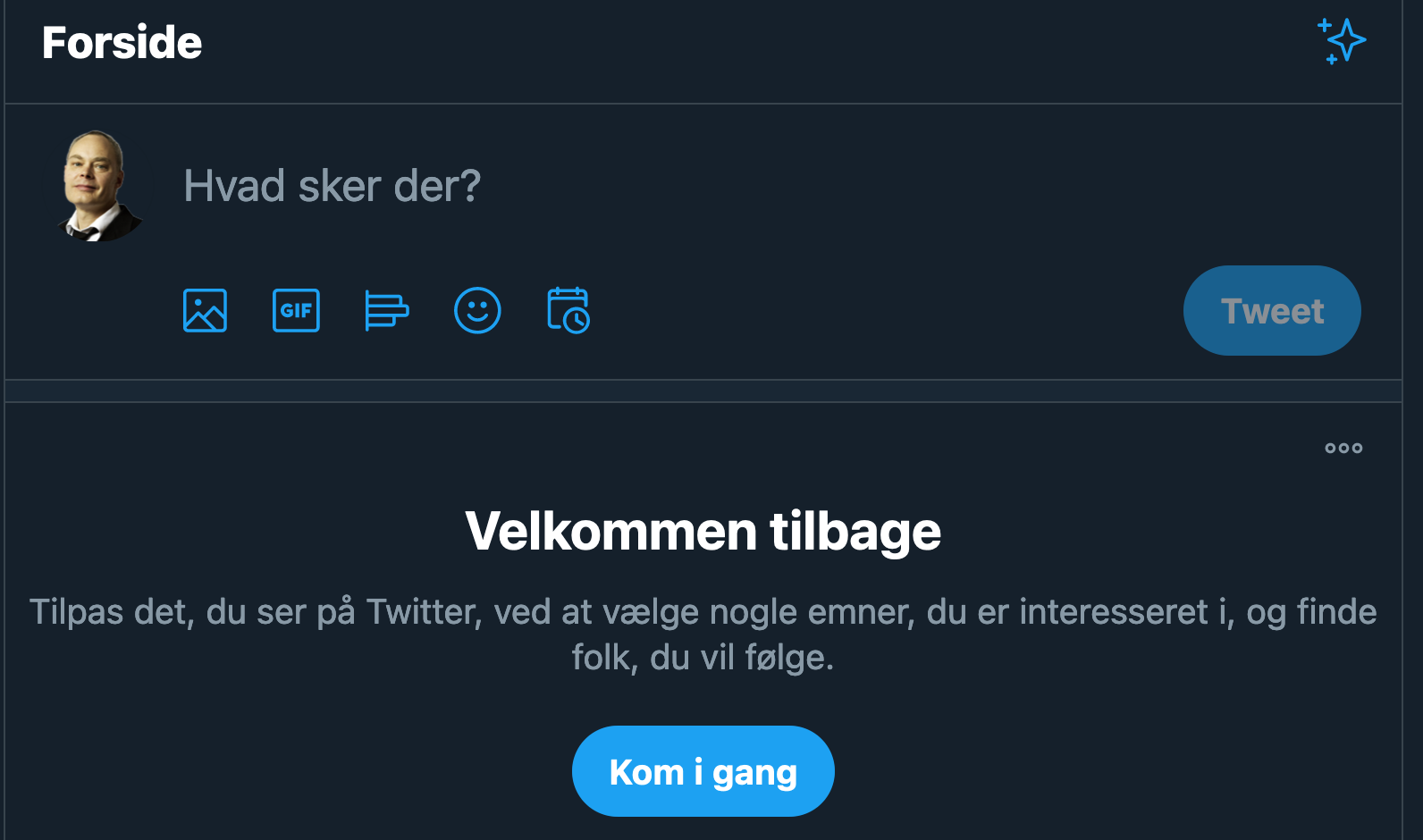This screenshot has width=1423, height=840.
Task: Click the Tweet button
Action: pos(1272,311)
